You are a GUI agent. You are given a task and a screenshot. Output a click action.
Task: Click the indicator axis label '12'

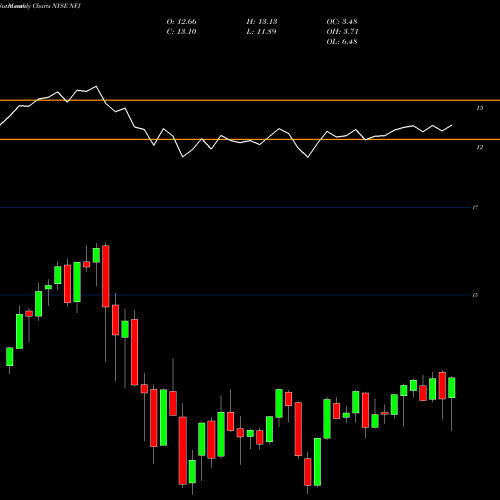pos(479,147)
